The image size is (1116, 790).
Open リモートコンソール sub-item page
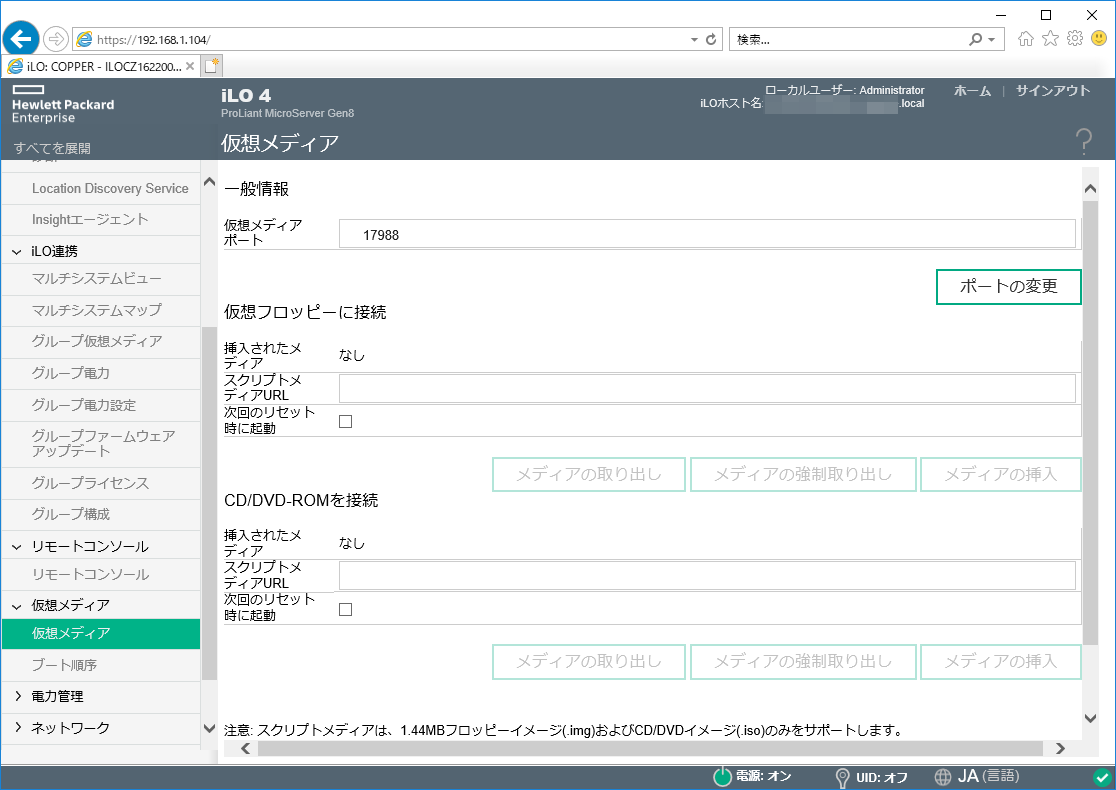pos(90,574)
